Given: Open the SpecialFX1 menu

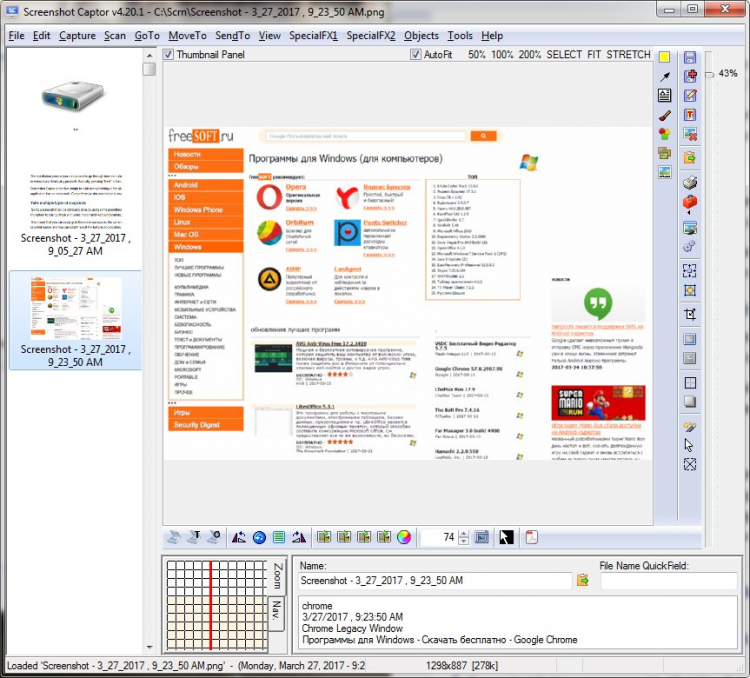Looking at the screenshot, I should (313, 35).
